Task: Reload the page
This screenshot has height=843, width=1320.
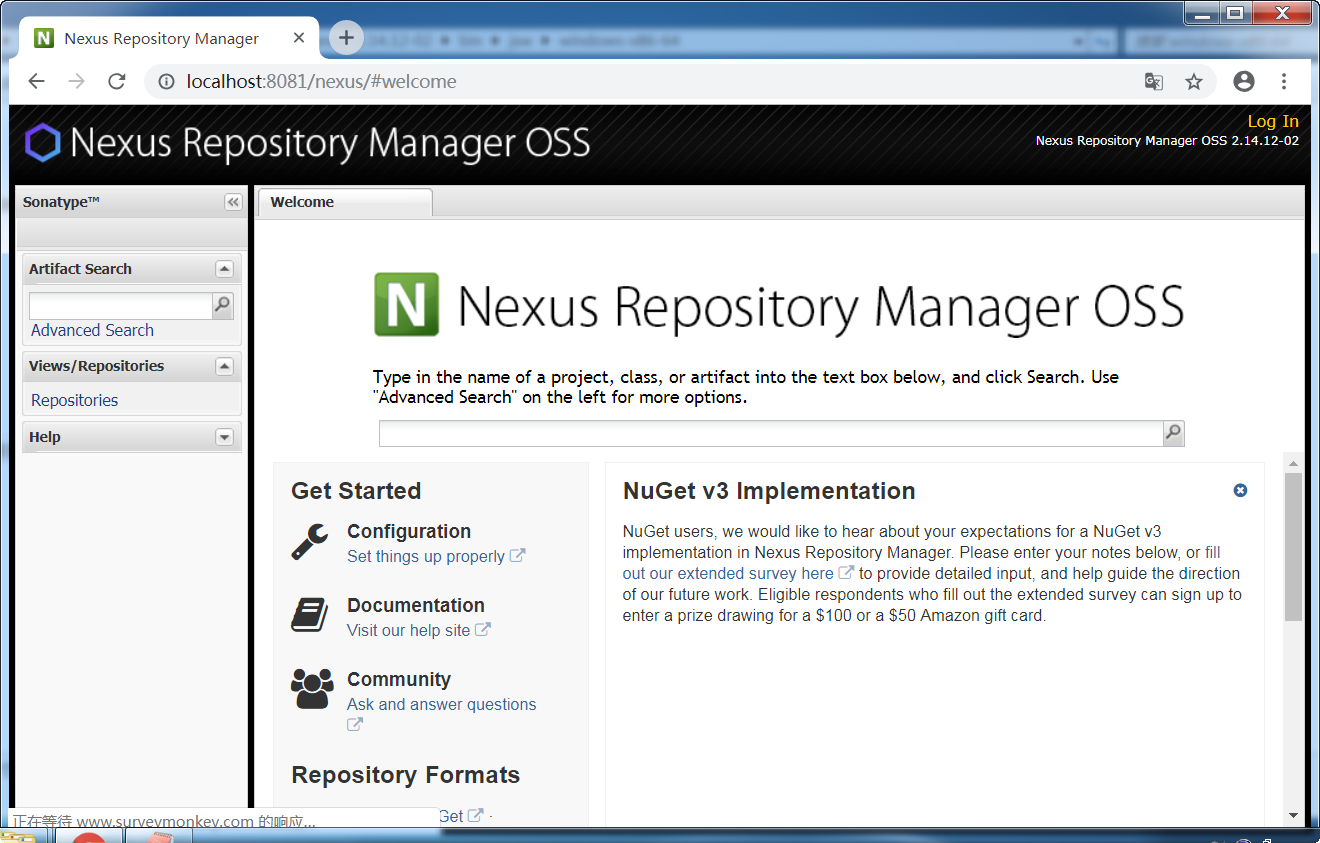Action: coord(117,82)
